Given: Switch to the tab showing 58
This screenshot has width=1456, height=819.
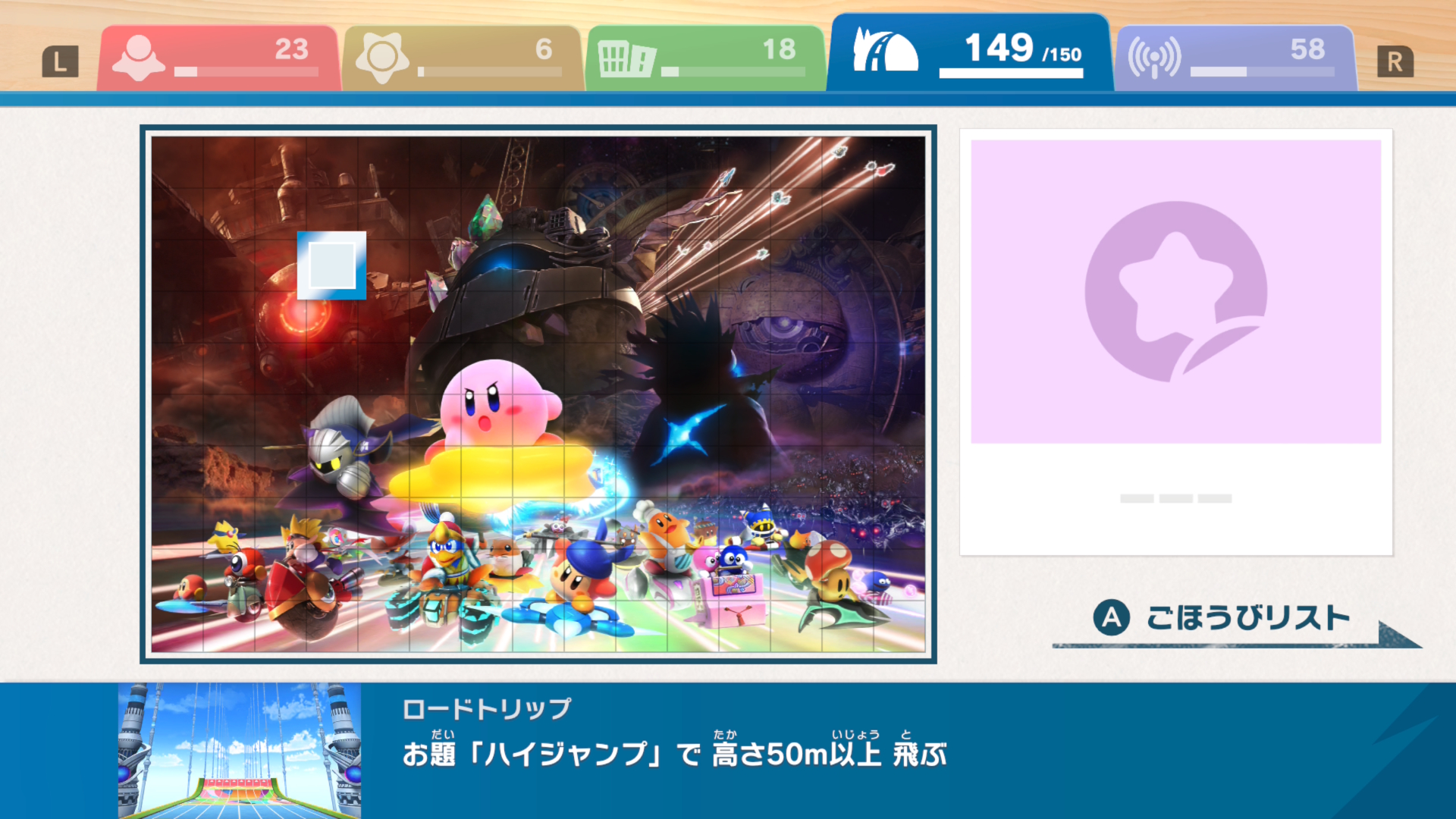Looking at the screenshot, I should click(x=1235, y=58).
